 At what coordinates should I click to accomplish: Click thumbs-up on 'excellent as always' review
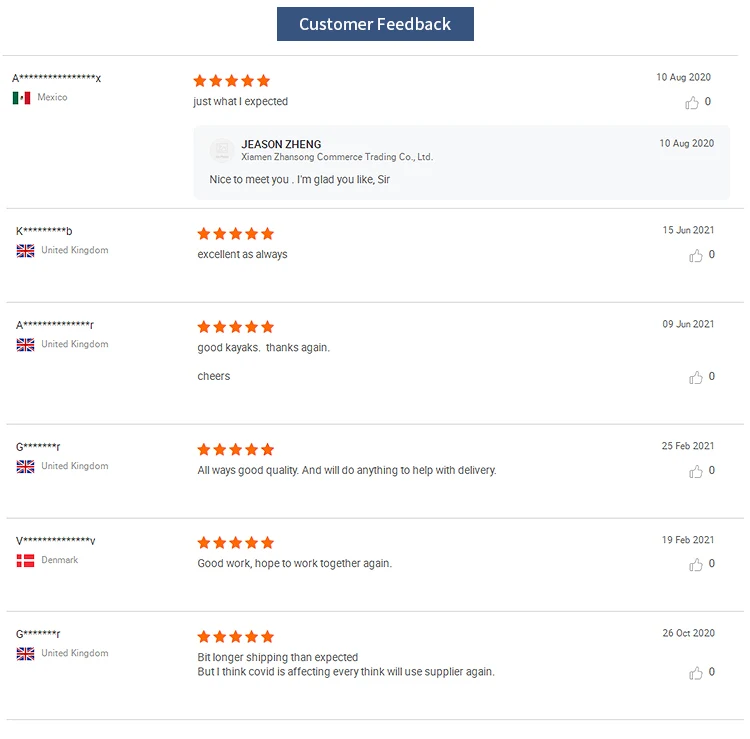(696, 256)
